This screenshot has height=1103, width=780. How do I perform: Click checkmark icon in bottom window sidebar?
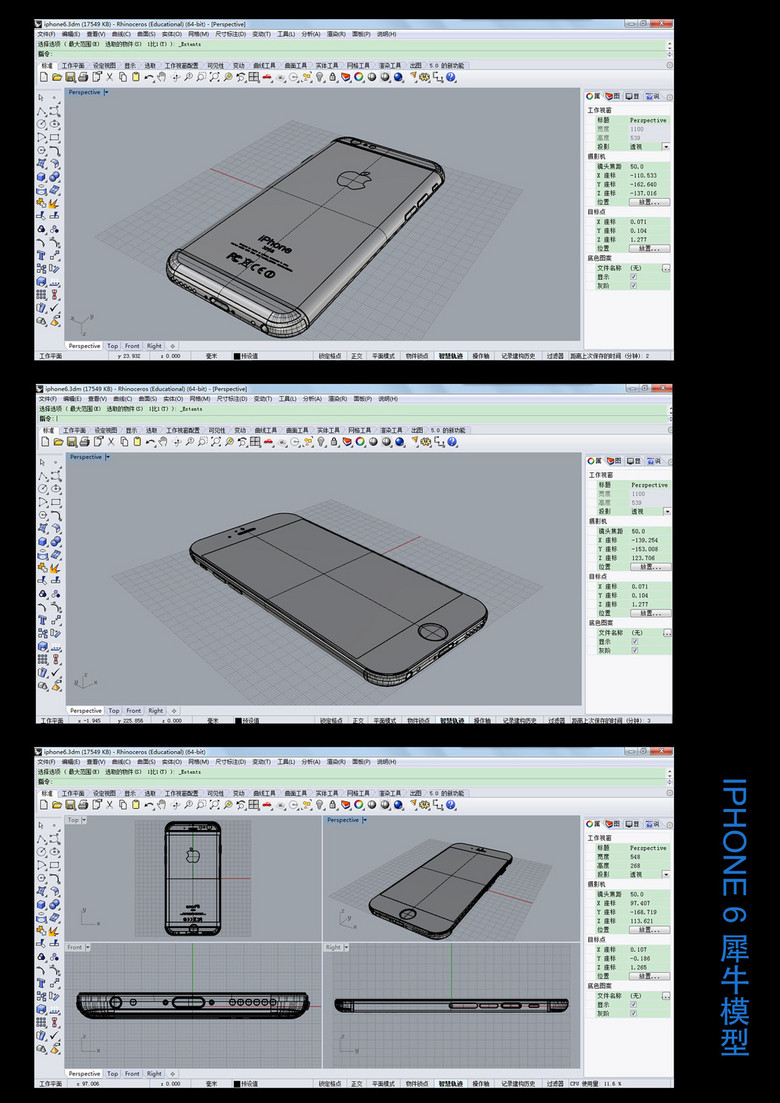click(x=55, y=1034)
